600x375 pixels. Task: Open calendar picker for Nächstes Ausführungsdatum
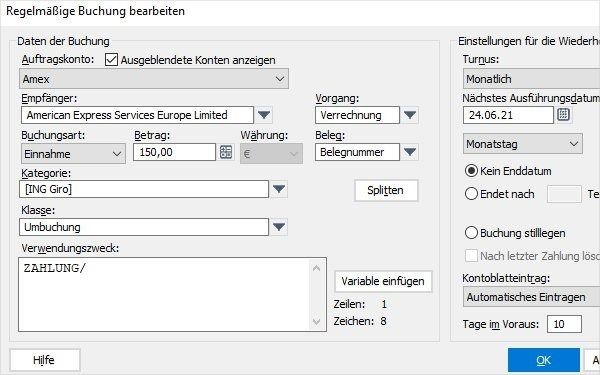tap(563, 114)
